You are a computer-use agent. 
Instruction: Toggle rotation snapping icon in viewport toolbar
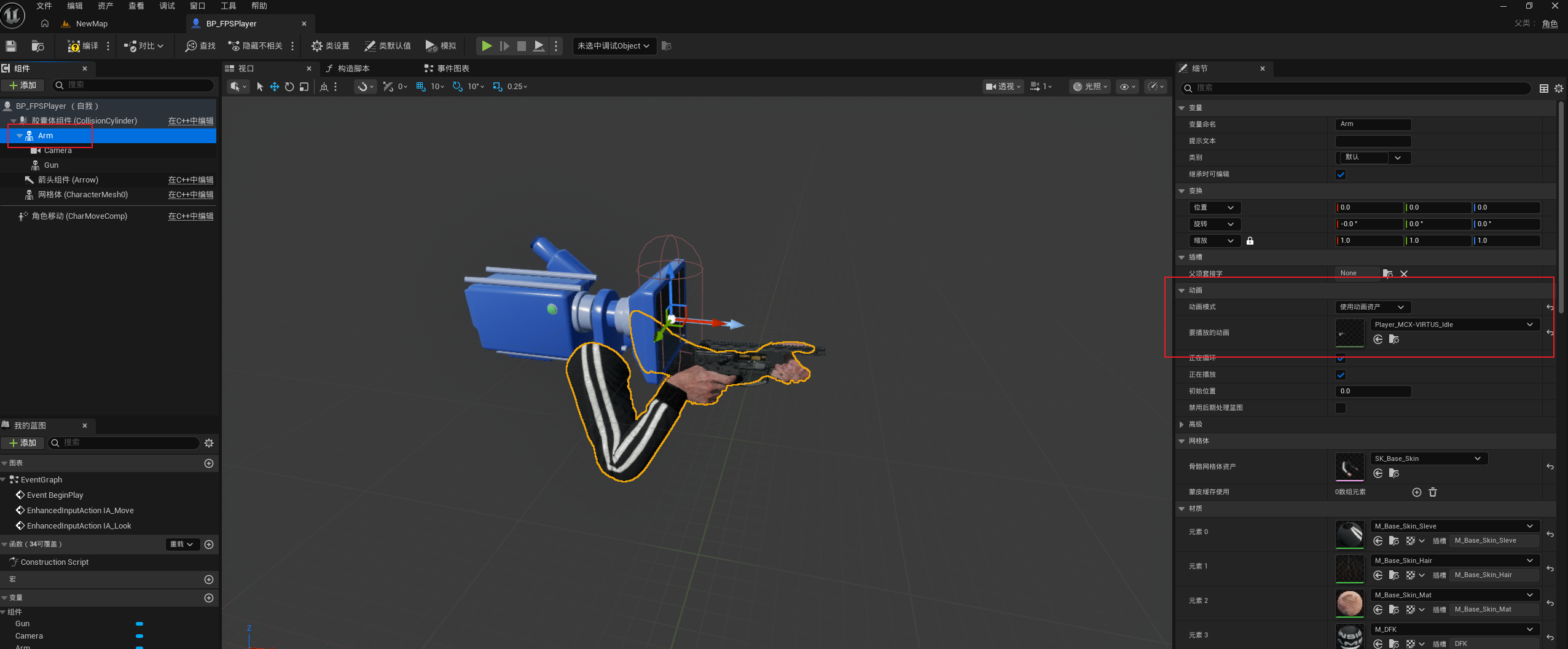[458, 87]
